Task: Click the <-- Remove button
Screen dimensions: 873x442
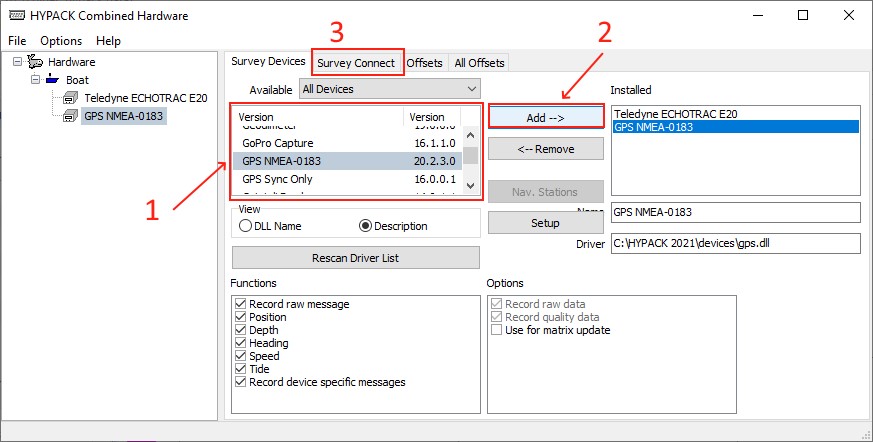Action: (546, 149)
